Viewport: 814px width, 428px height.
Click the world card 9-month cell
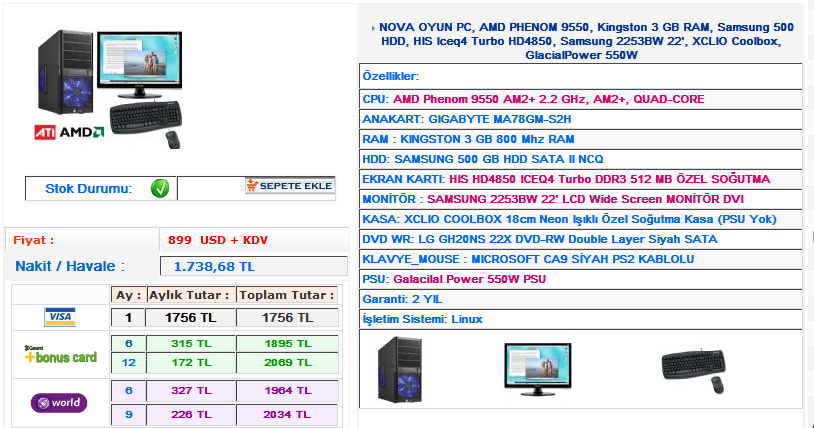tap(128, 414)
